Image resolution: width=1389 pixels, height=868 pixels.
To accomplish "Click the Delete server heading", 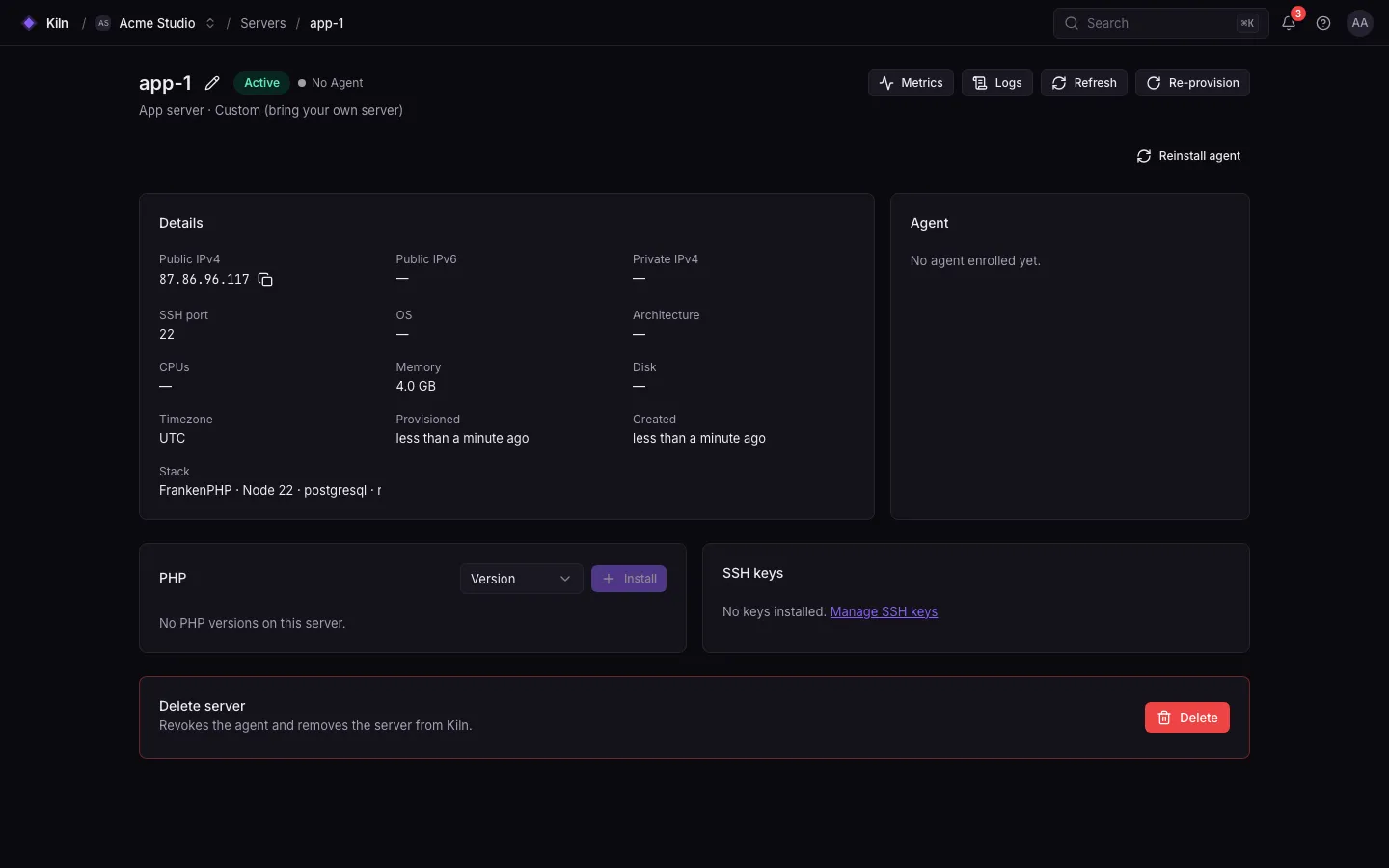I will click(202, 706).
